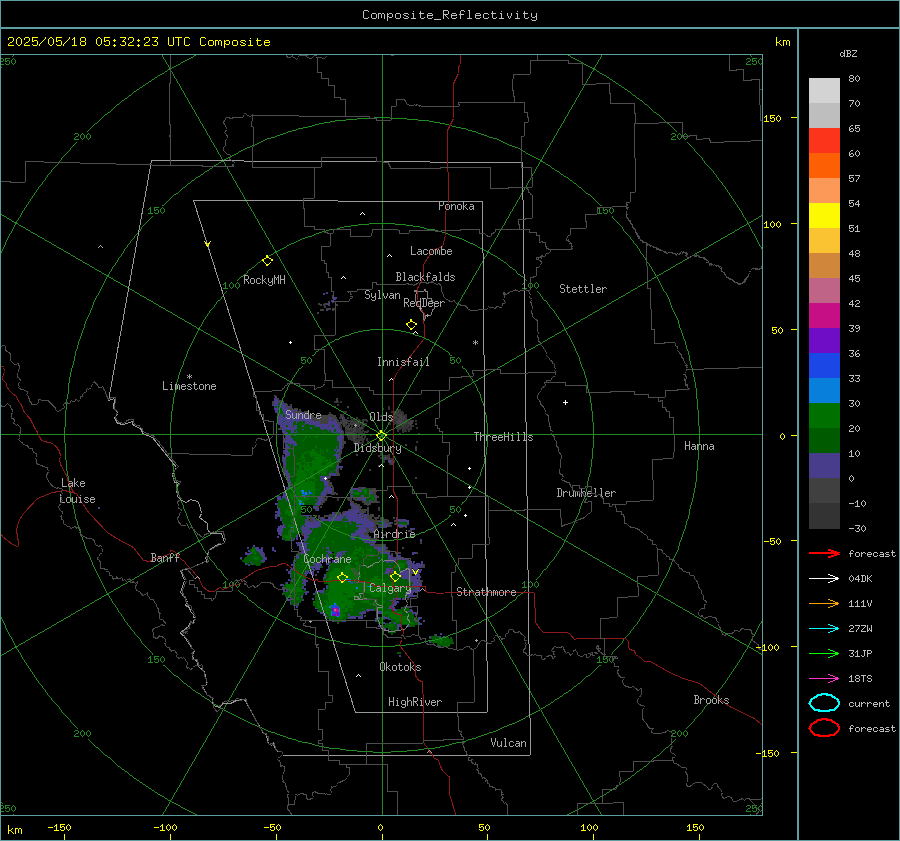This screenshot has height=841, width=900.
Task: Click the 'Hanna' map label
Action: tap(699, 446)
